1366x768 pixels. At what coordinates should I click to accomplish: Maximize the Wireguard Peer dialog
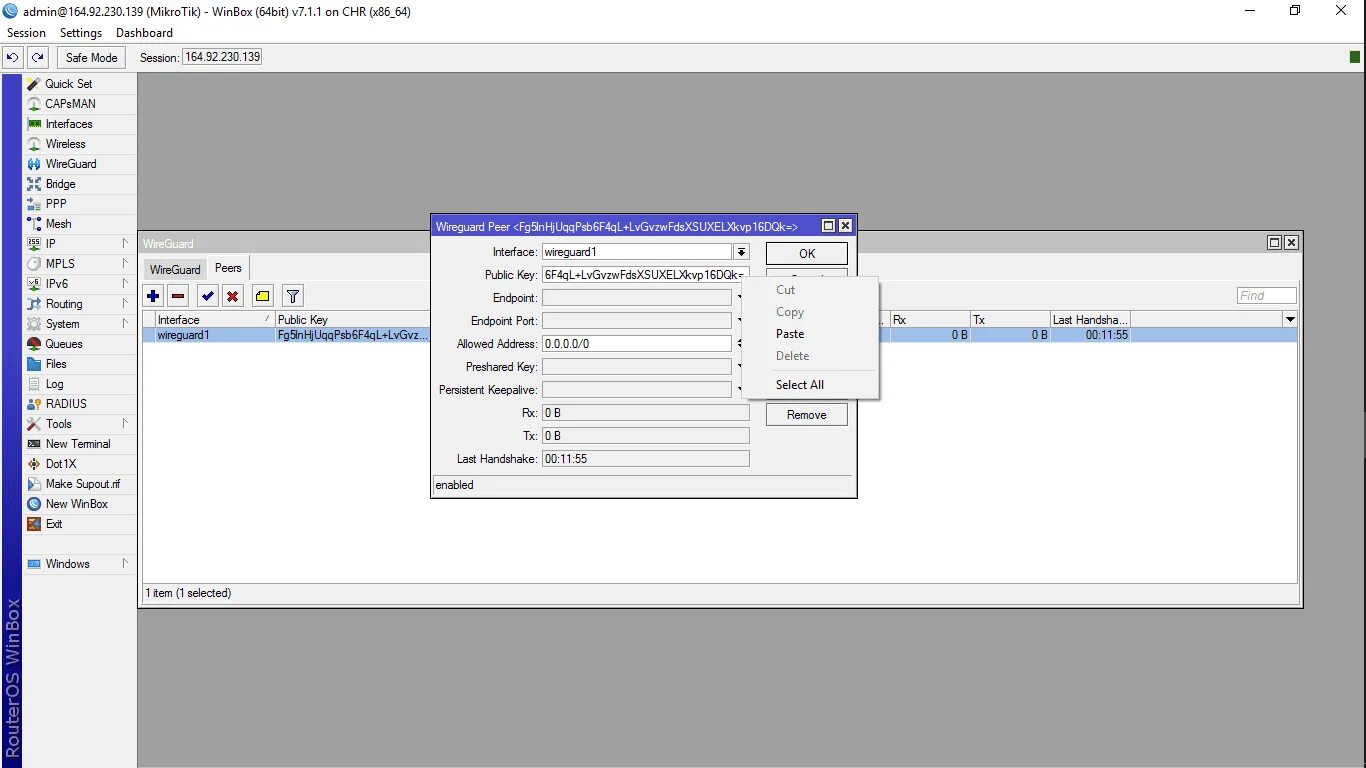828,226
